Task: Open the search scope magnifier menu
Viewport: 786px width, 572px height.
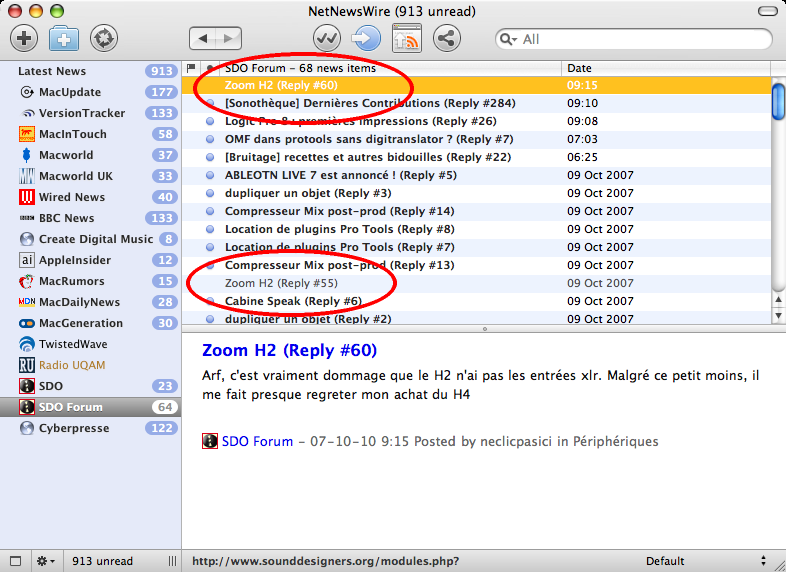Action: pyautogui.click(x=508, y=39)
